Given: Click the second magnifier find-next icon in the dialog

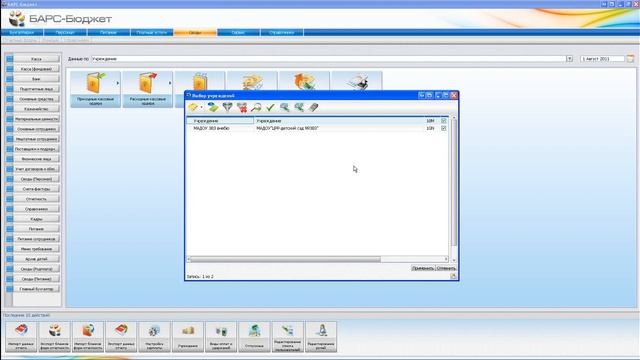Looking at the screenshot, I should 299,107.
